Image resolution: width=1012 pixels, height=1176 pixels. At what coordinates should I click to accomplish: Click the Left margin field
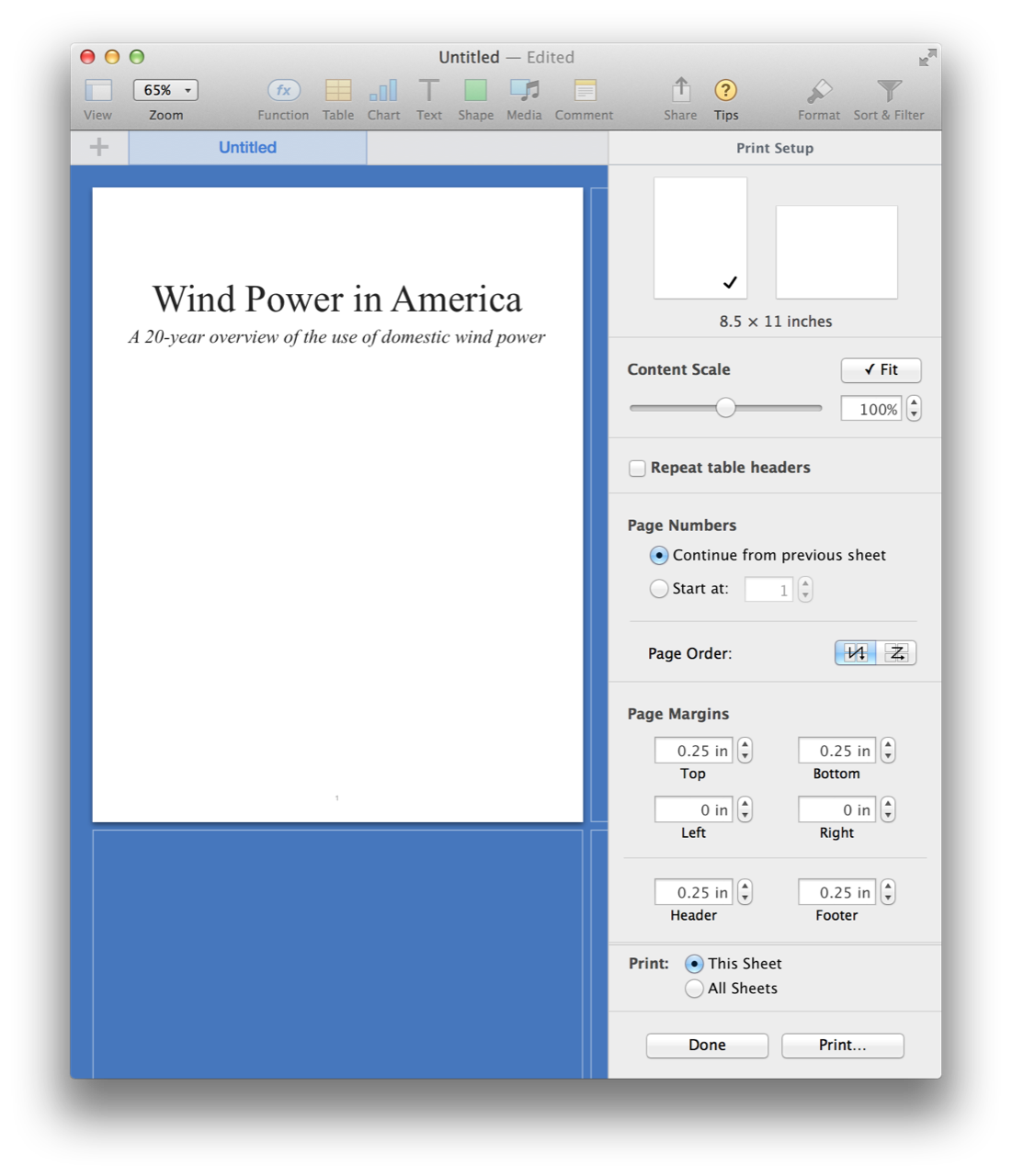[x=694, y=809]
